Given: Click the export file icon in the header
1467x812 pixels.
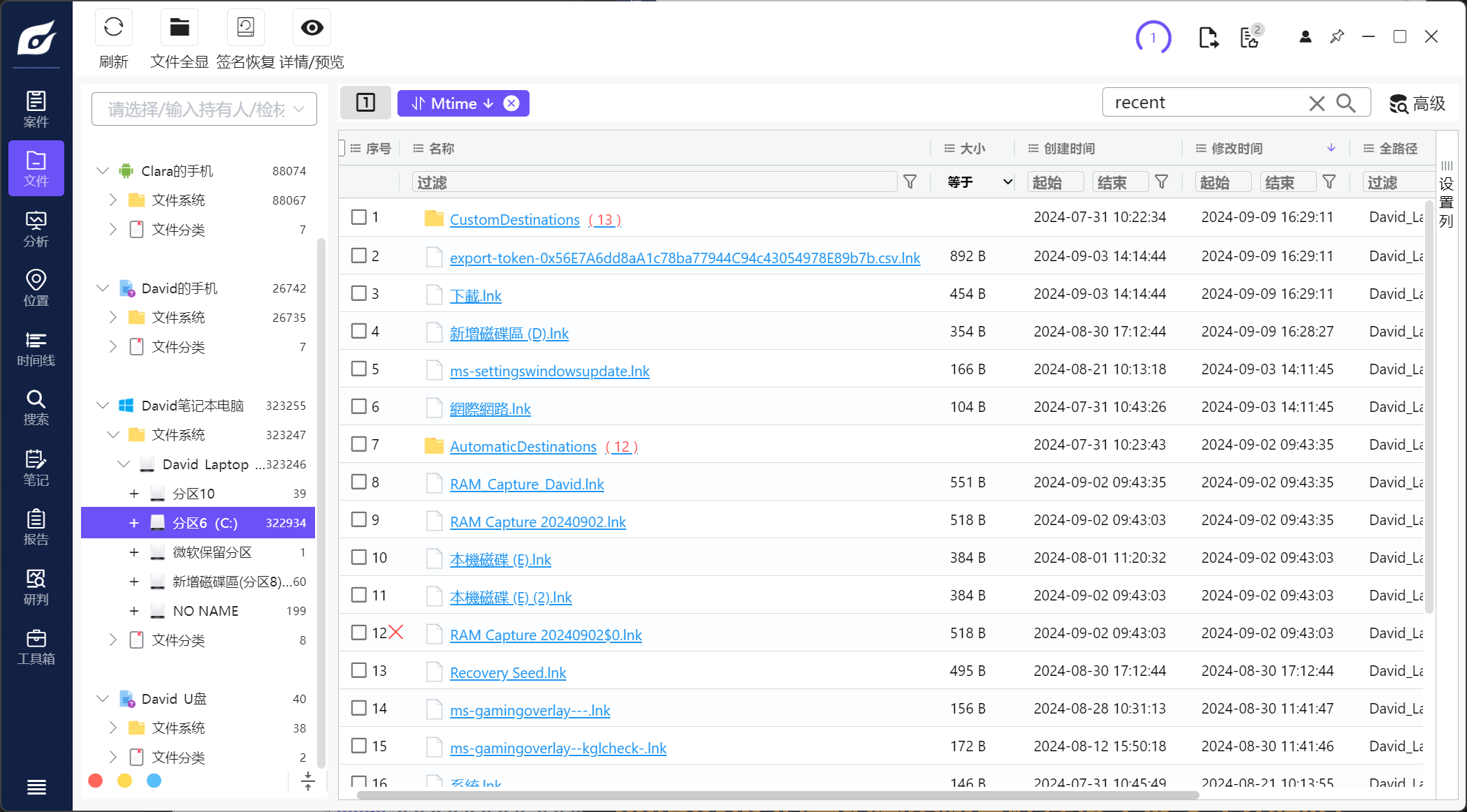Looking at the screenshot, I should pyautogui.click(x=1208, y=38).
